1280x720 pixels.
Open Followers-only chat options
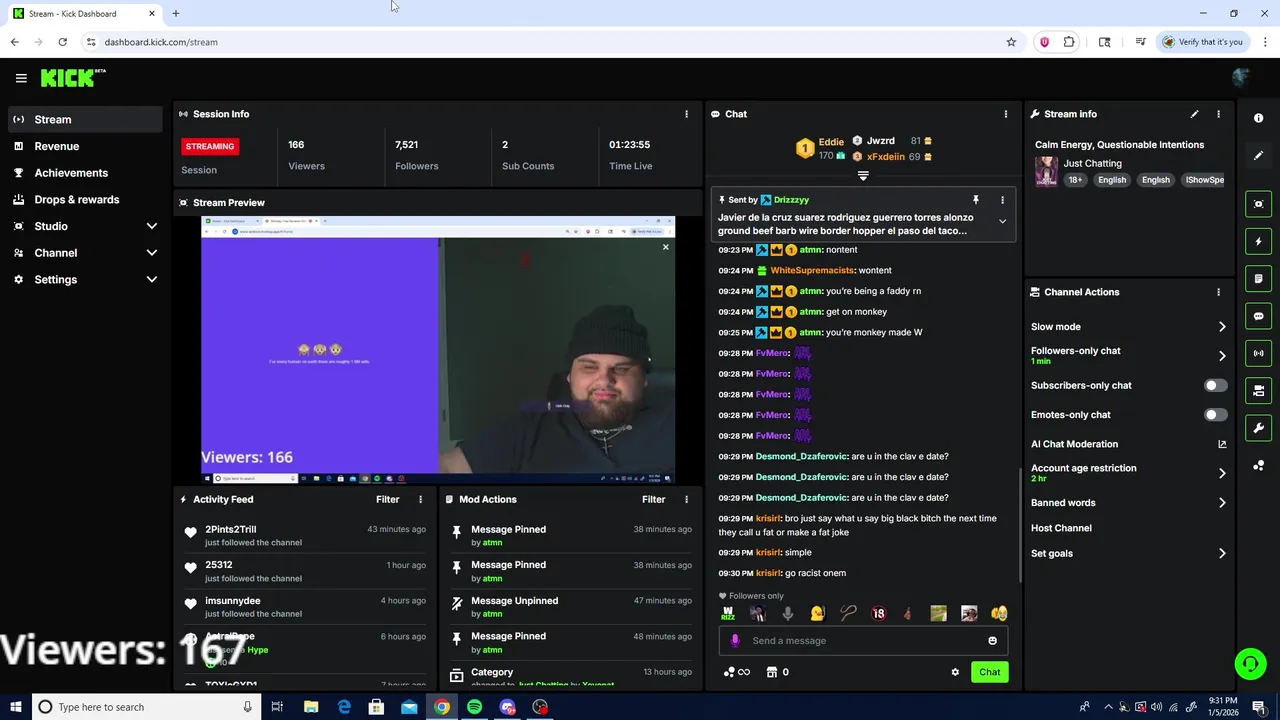[1128, 355]
